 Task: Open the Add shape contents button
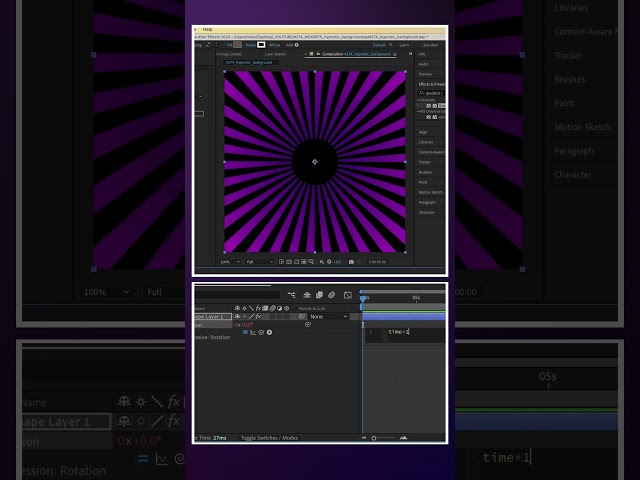click(296, 45)
